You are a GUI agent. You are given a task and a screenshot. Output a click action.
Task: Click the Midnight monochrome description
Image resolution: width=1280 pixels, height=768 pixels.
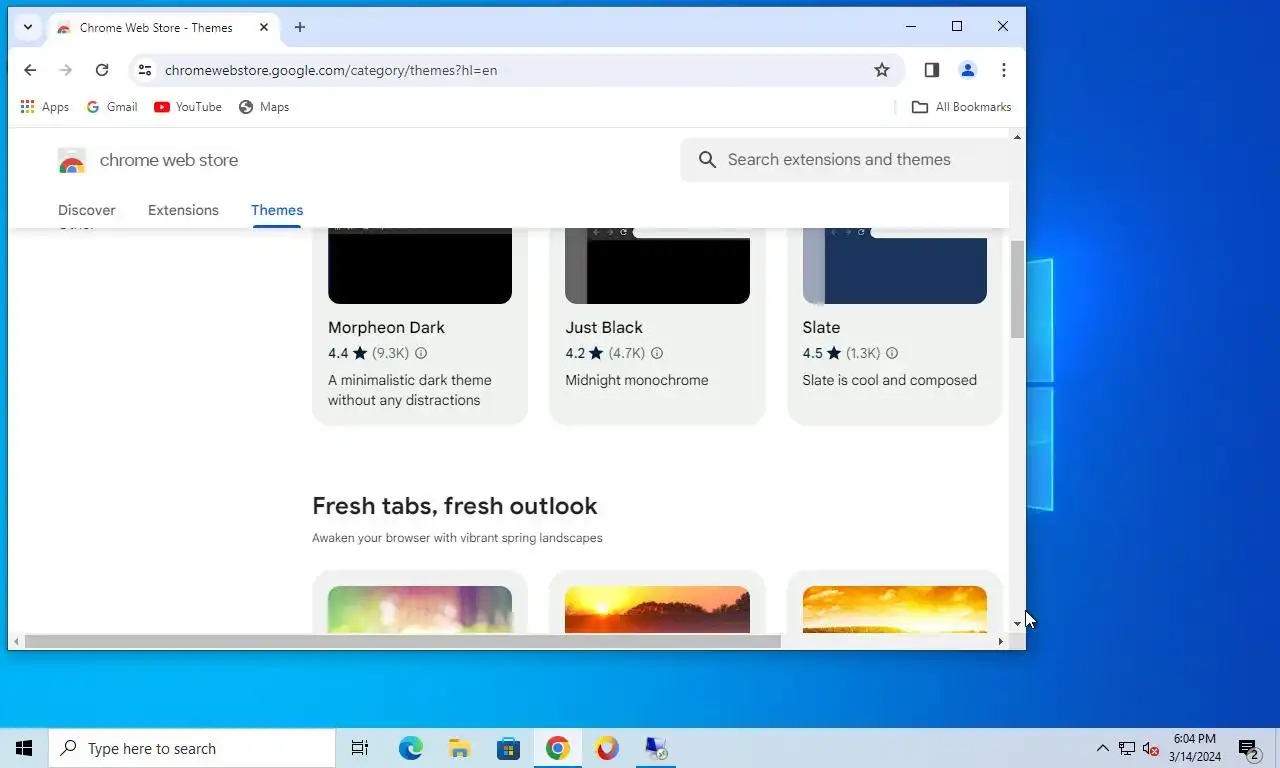coord(636,380)
